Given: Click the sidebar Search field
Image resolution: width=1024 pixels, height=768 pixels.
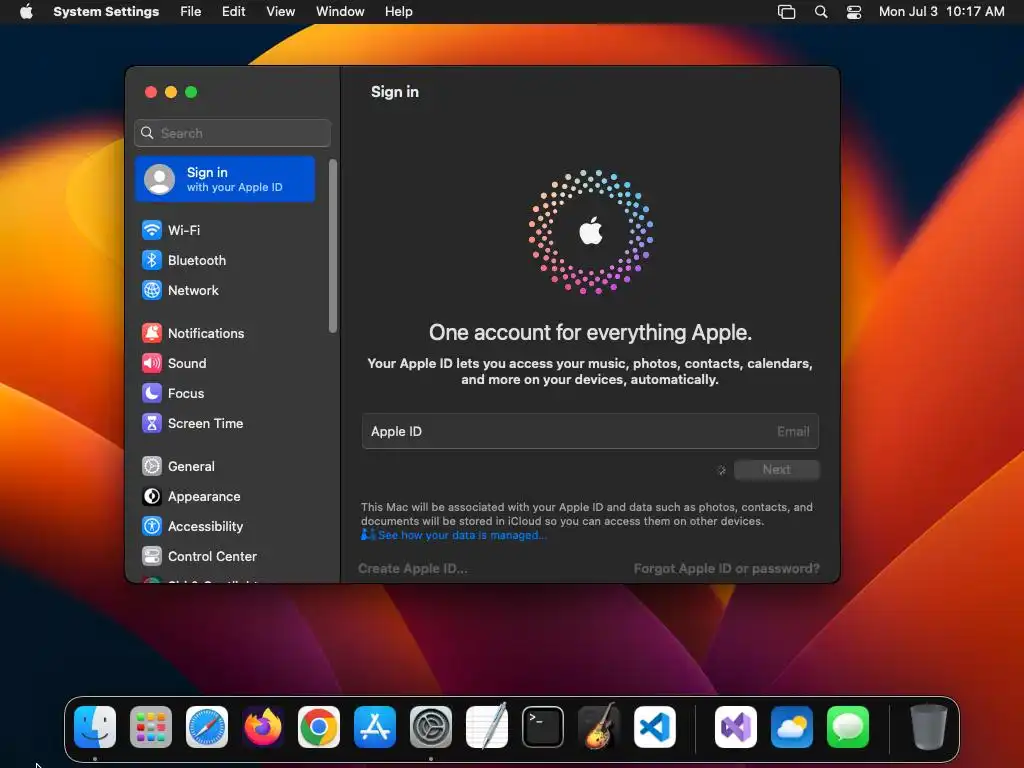Looking at the screenshot, I should [x=232, y=133].
